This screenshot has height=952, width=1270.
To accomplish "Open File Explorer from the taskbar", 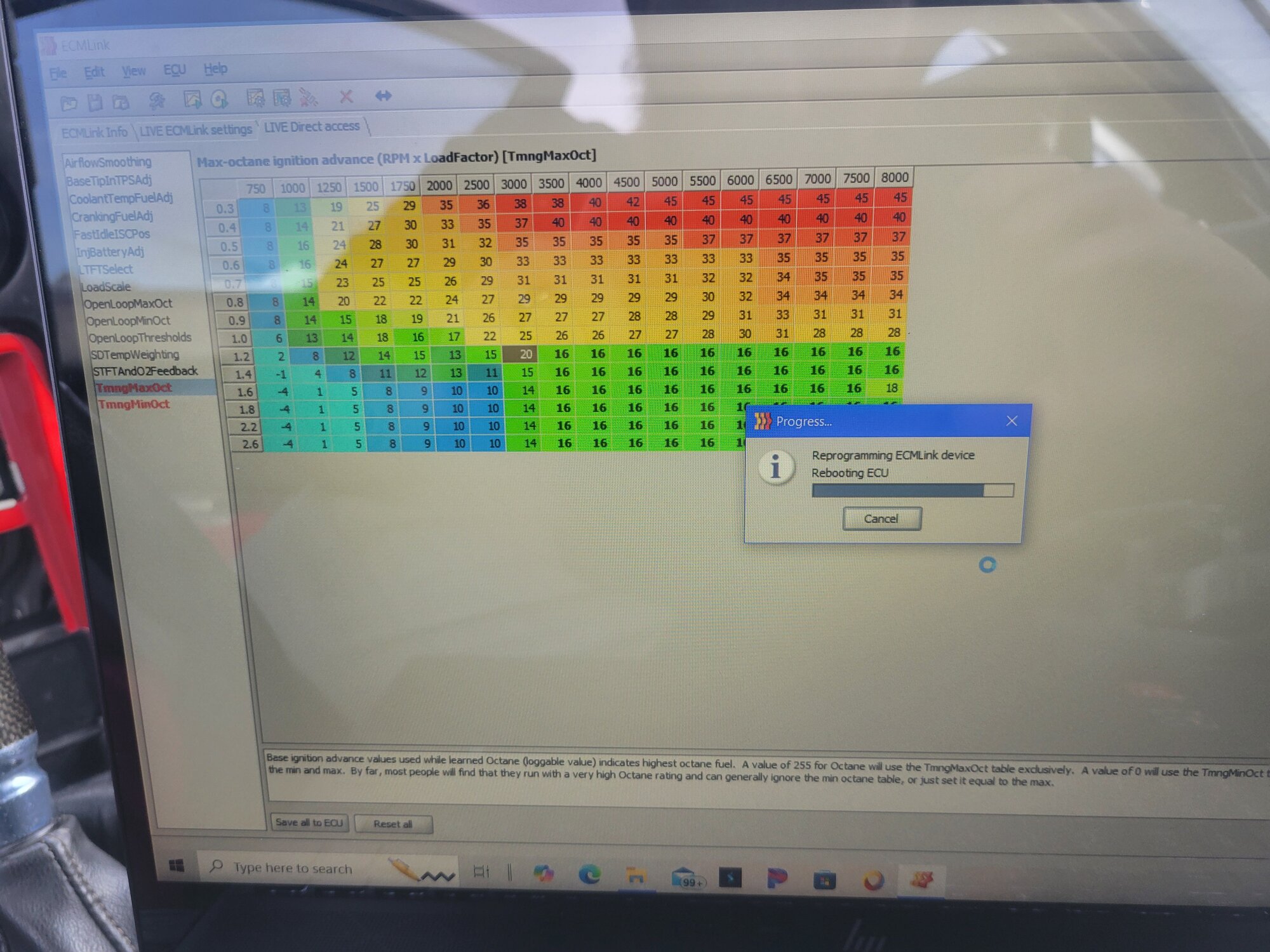I will [636, 876].
